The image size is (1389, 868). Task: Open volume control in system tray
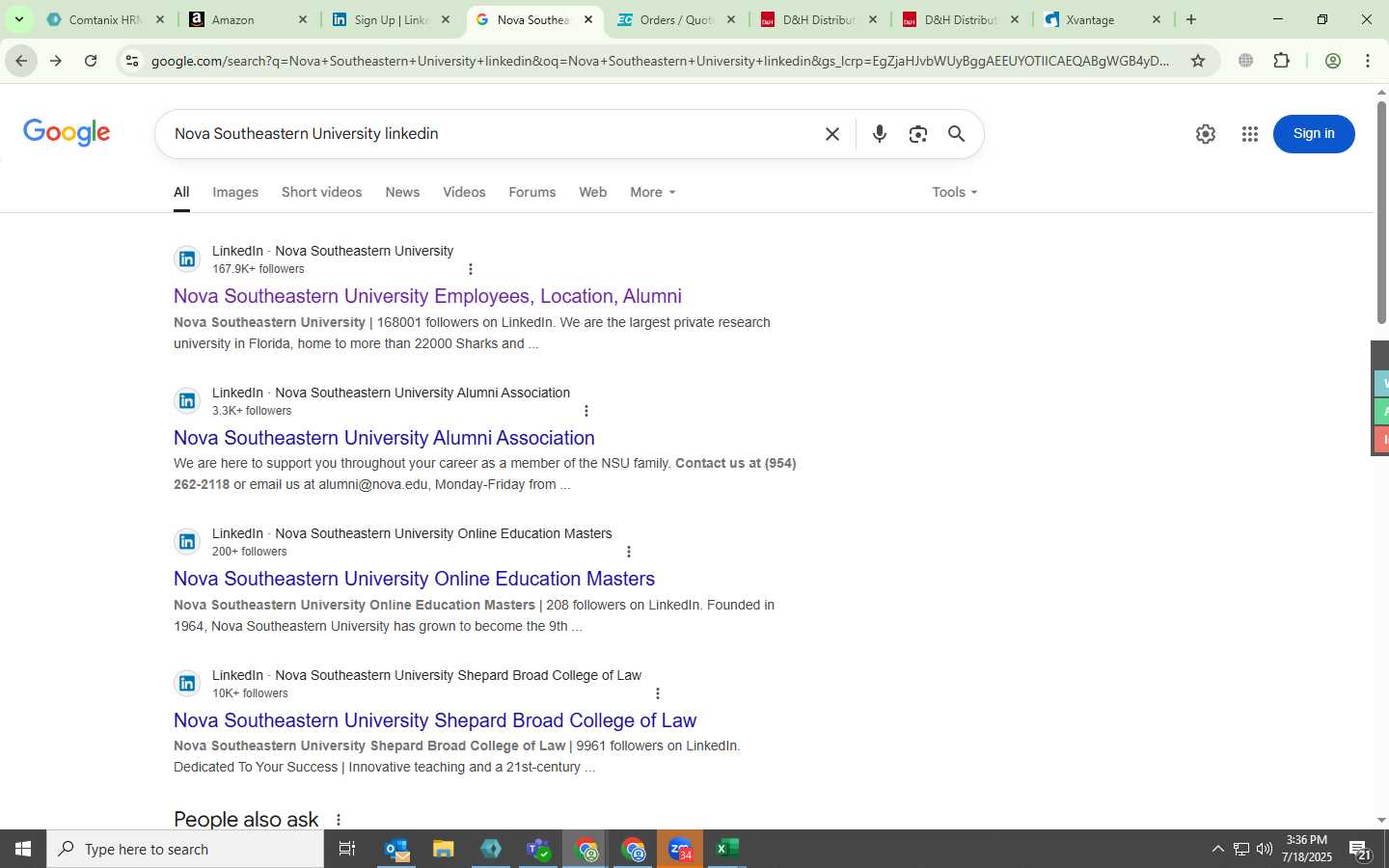[1265, 849]
